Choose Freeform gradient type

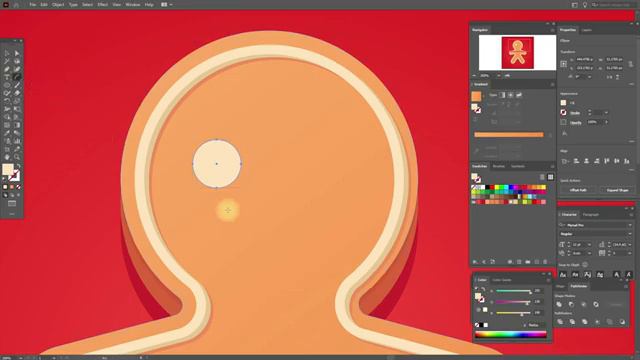point(519,95)
